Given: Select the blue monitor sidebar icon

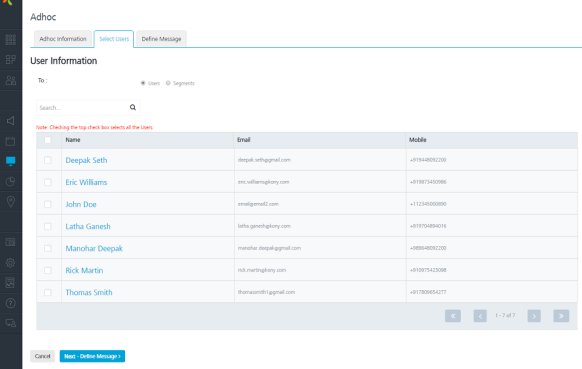Looking at the screenshot, I should coord(11,161).
